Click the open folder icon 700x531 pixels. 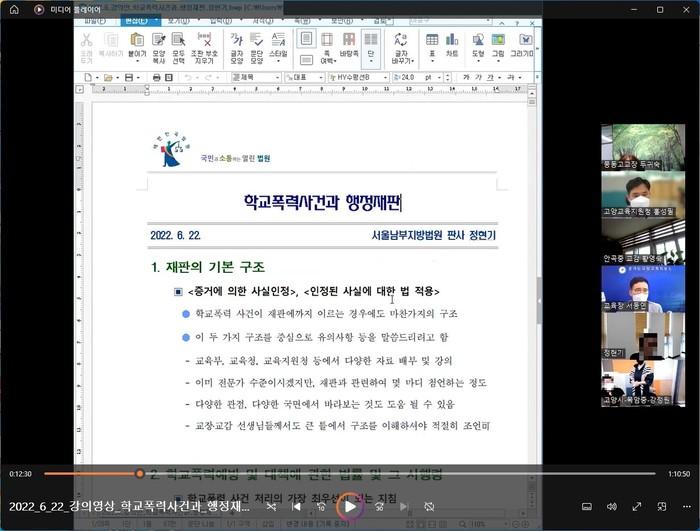[x=108, y=77]
